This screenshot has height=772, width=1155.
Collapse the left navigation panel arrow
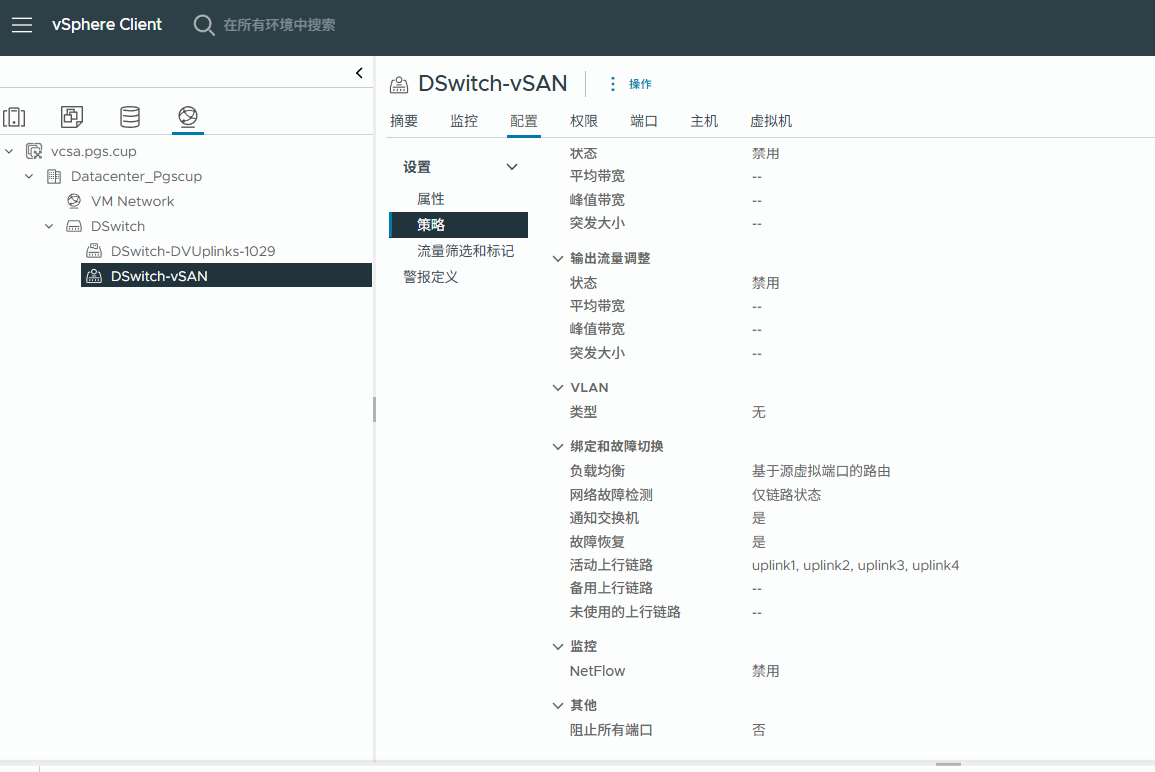[x=359, y=73]
